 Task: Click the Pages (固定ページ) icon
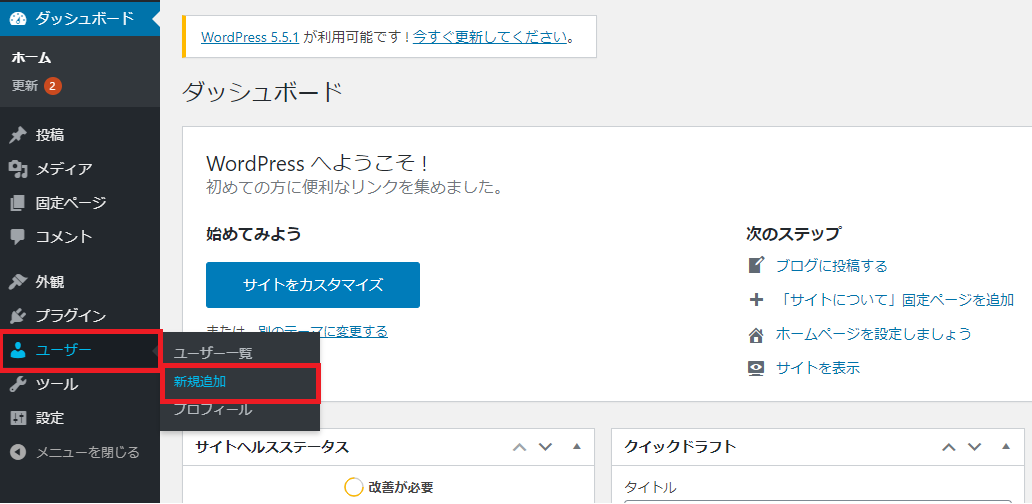18,203
